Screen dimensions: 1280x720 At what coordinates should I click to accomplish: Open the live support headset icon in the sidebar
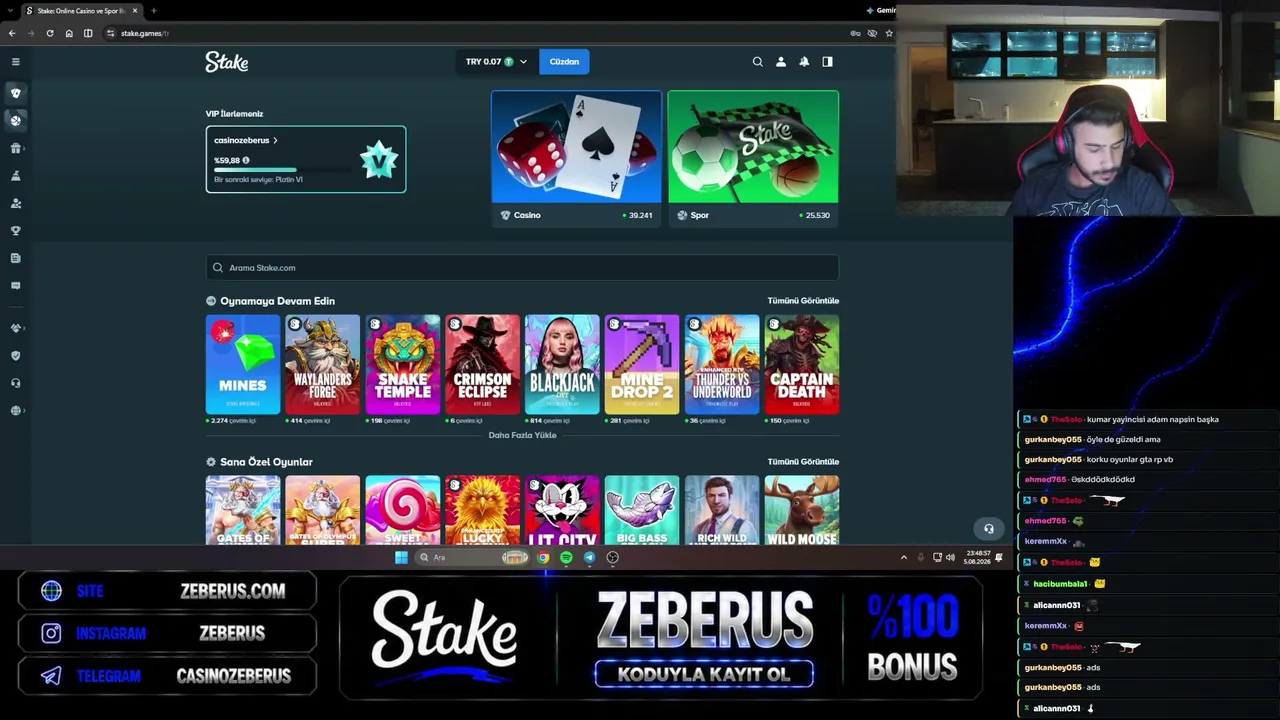pos(15,383)
